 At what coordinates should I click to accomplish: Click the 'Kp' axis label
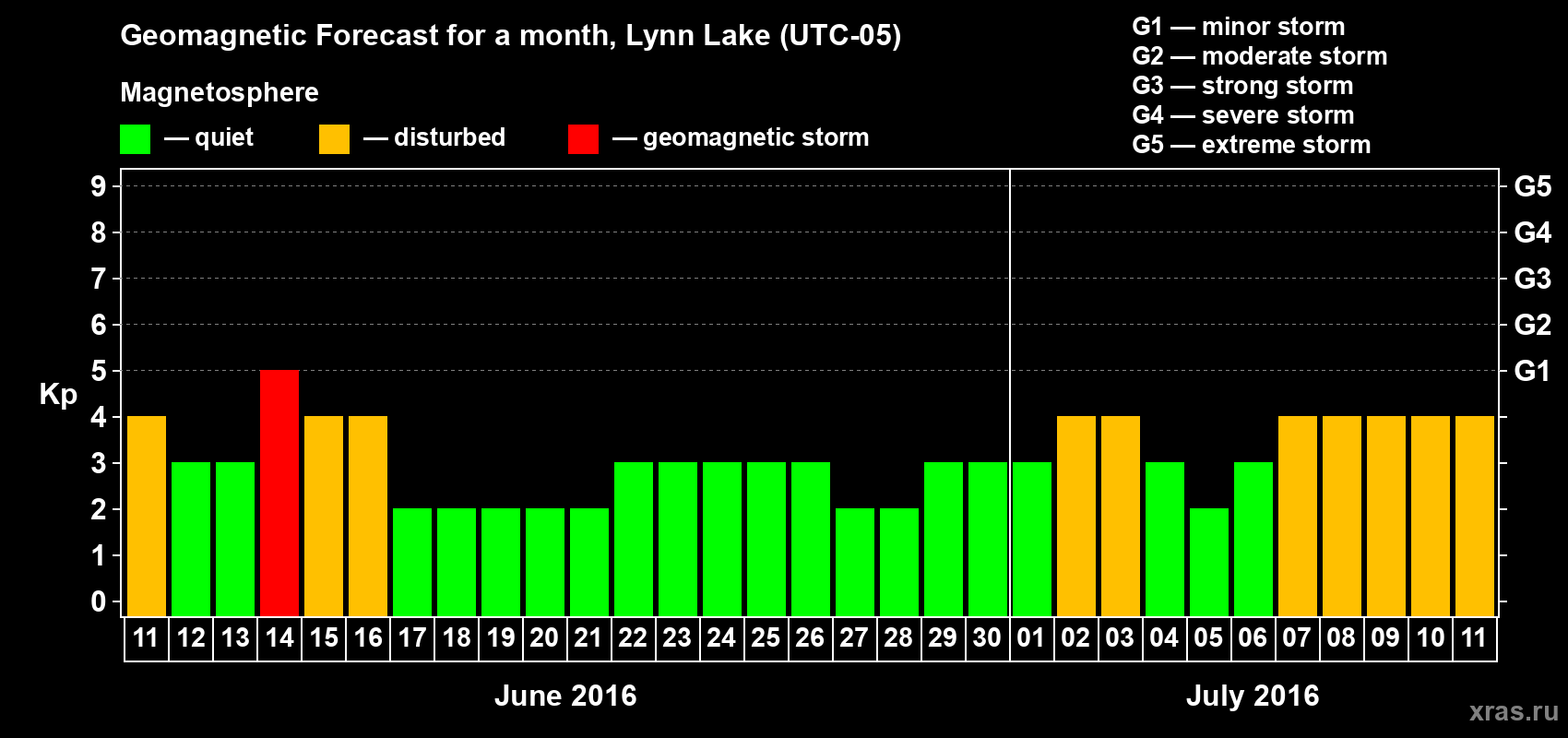point(58,395)
